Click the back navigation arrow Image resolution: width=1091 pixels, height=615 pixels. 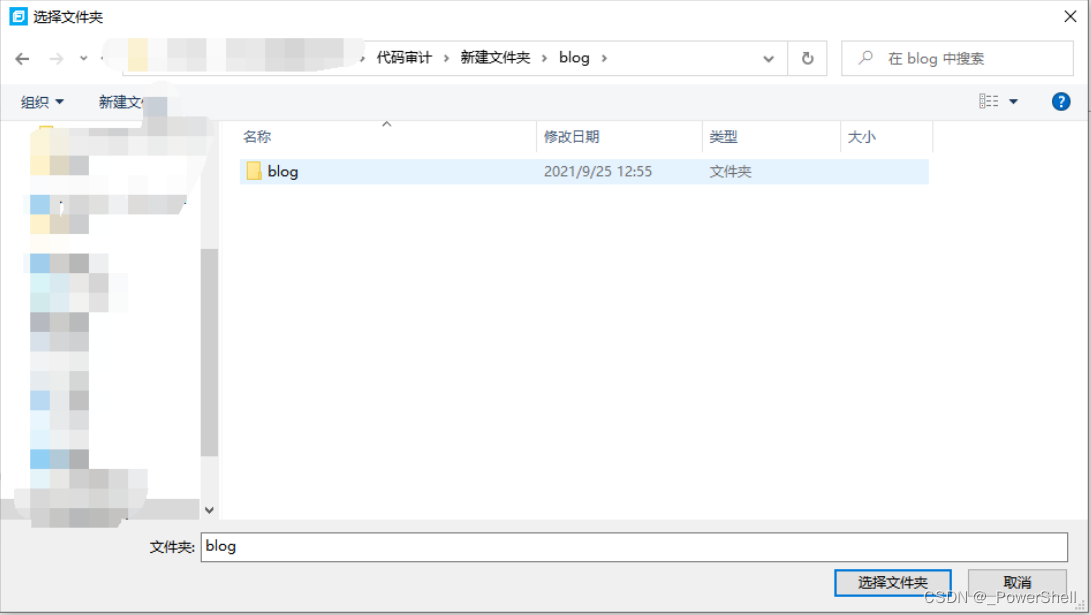22,58
